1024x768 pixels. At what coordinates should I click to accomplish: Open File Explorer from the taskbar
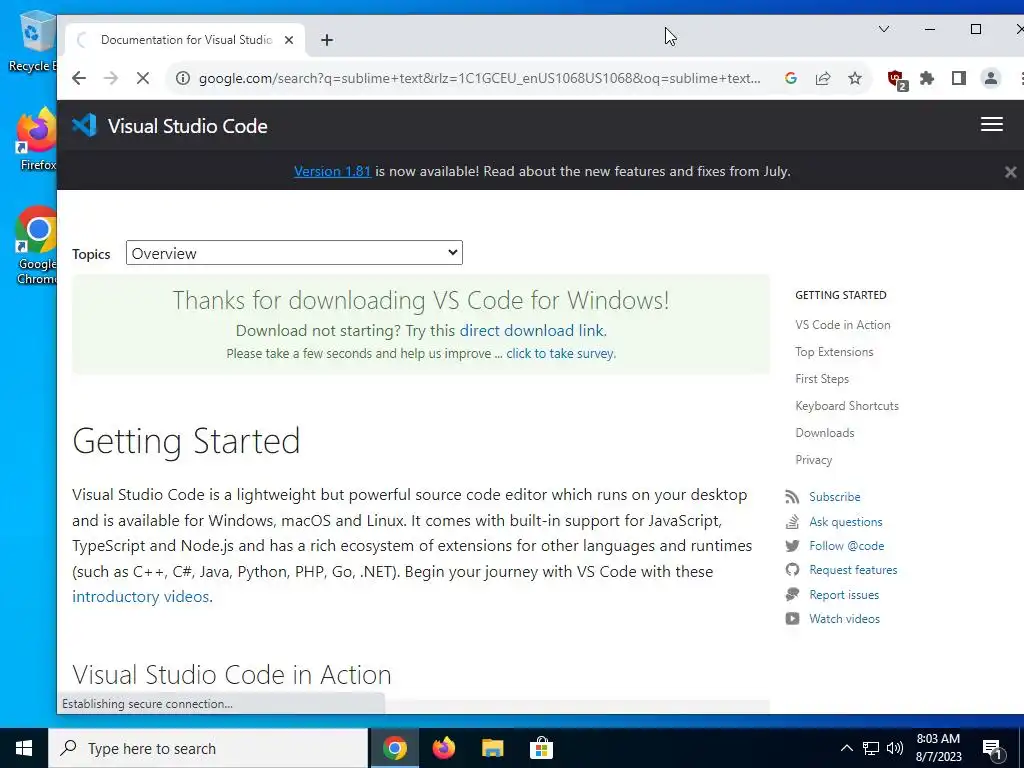(492, 748)
